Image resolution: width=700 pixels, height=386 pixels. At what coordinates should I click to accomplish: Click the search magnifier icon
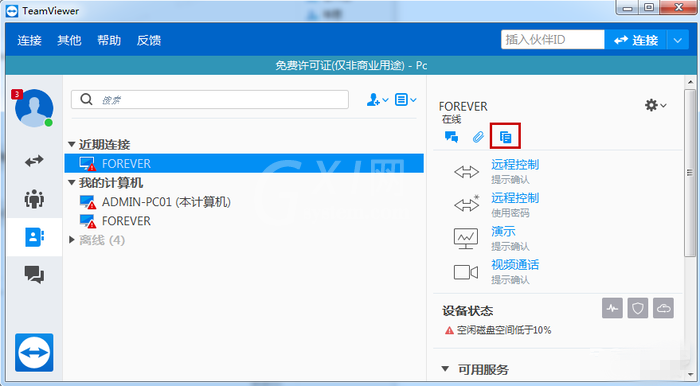click(x=86, y=99)
